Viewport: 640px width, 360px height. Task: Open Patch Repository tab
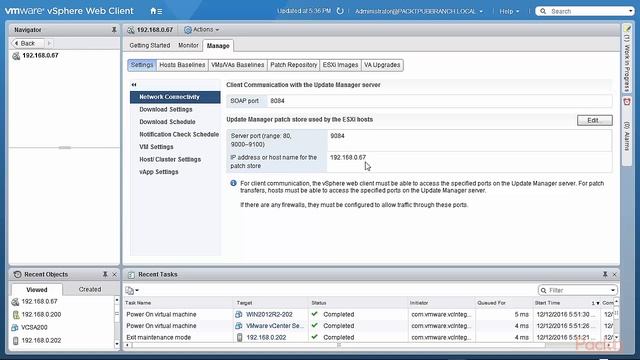coord(293,65)
